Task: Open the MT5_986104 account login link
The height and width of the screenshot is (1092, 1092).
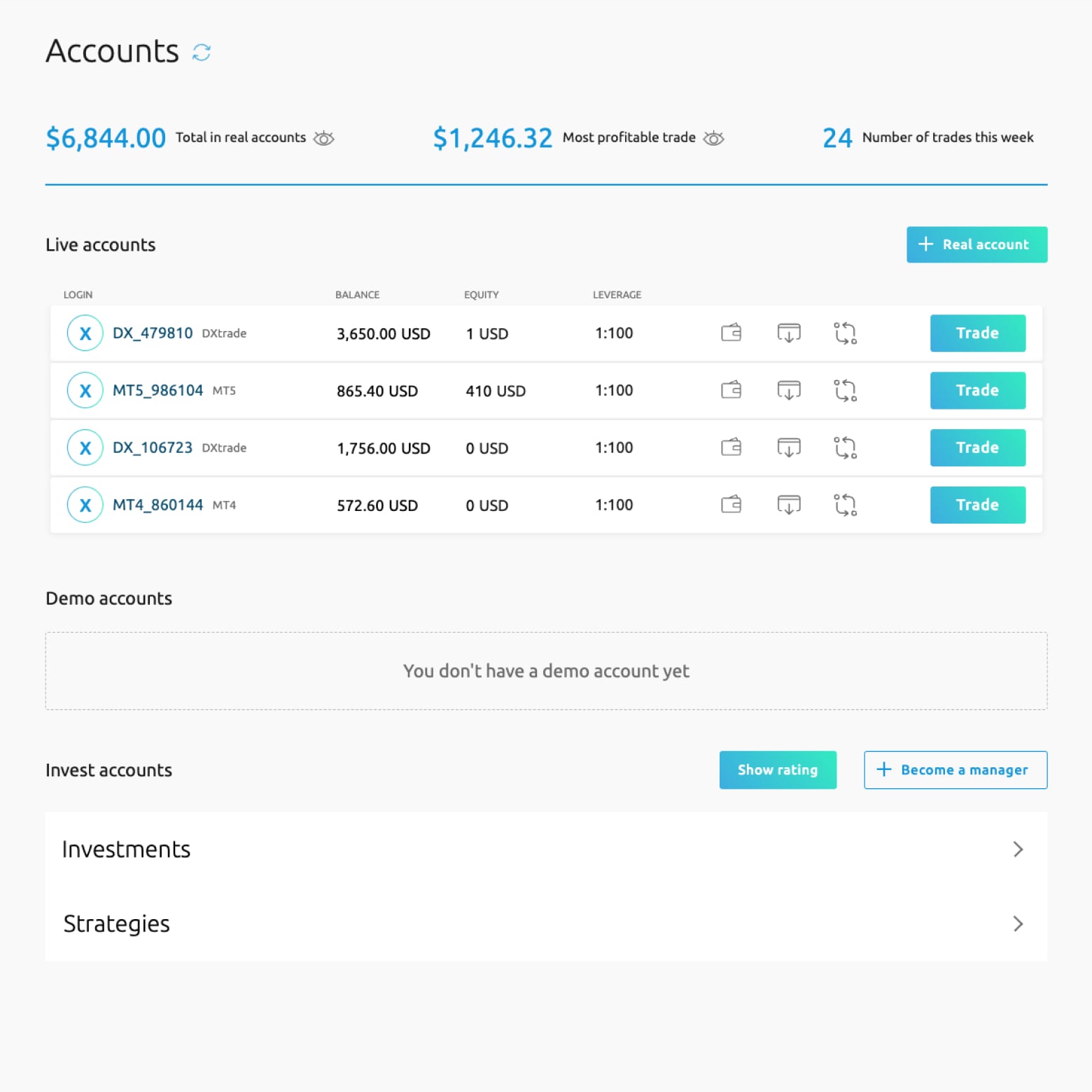Action: tap(157, 391)
